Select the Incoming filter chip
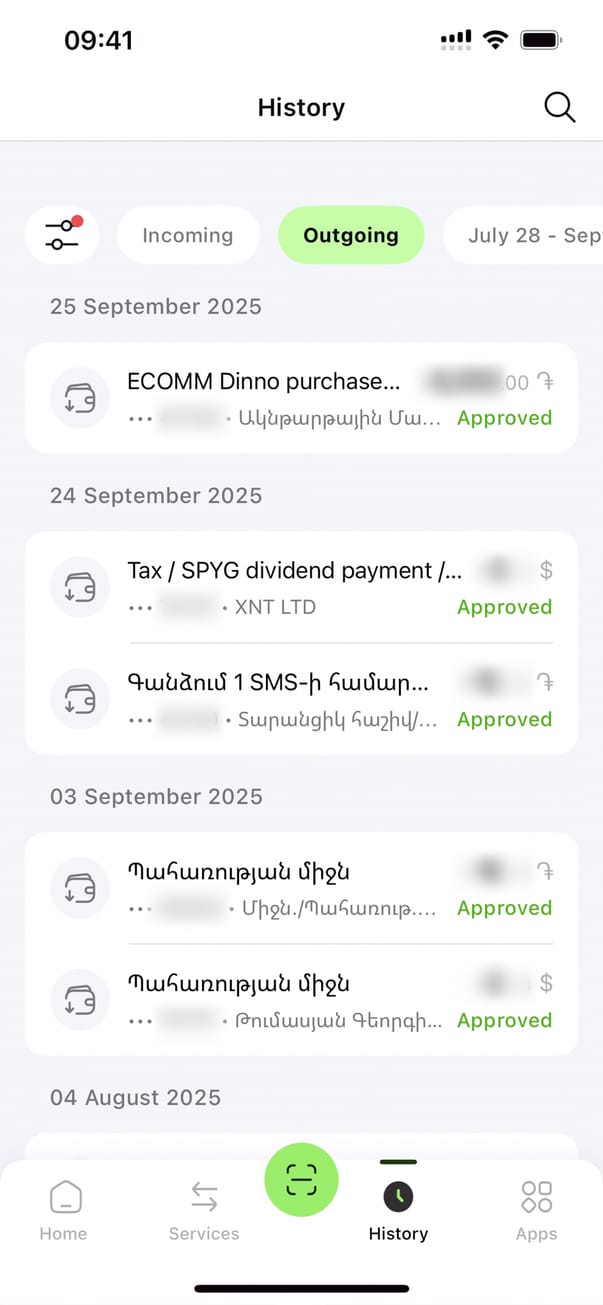This screenshot has width=603, height=1305. (x=188, y=236)
